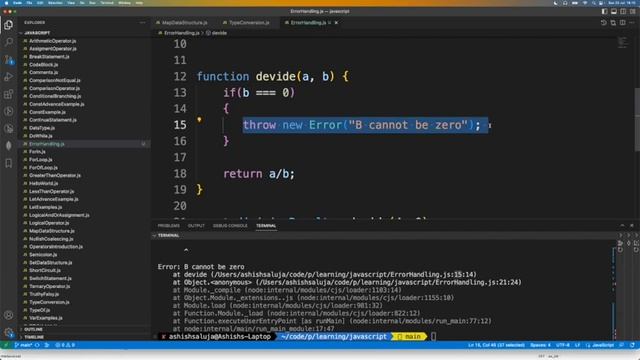Open the Source Control view

coord(9,60)
